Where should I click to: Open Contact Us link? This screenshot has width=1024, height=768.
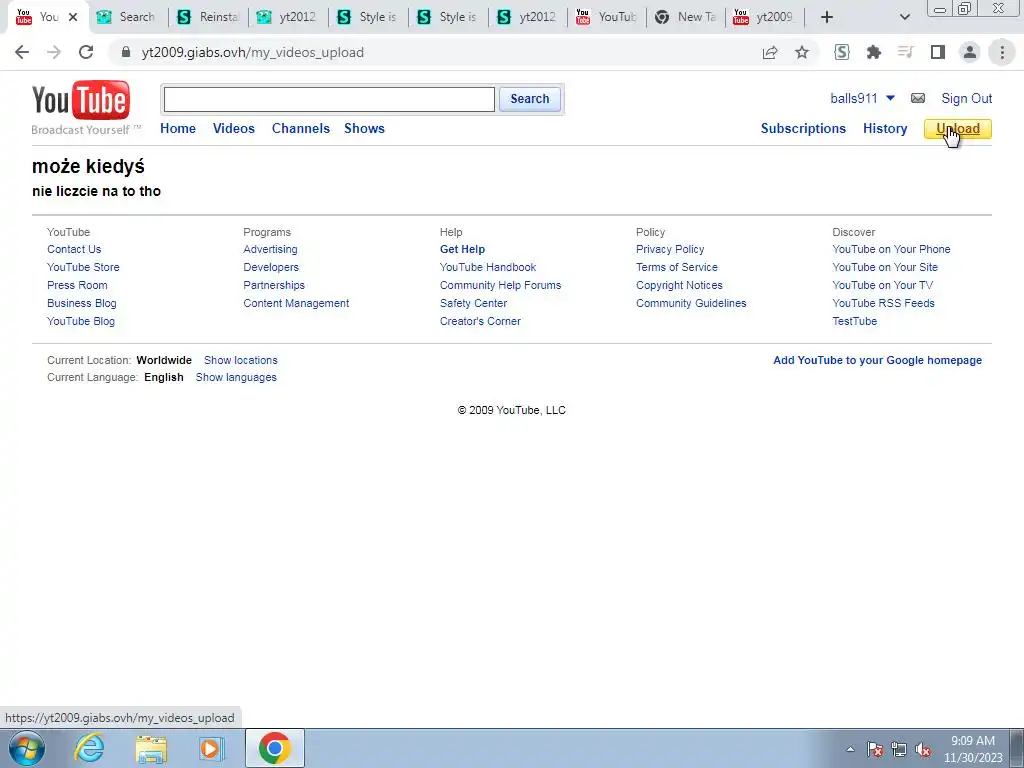pos(74,249)
